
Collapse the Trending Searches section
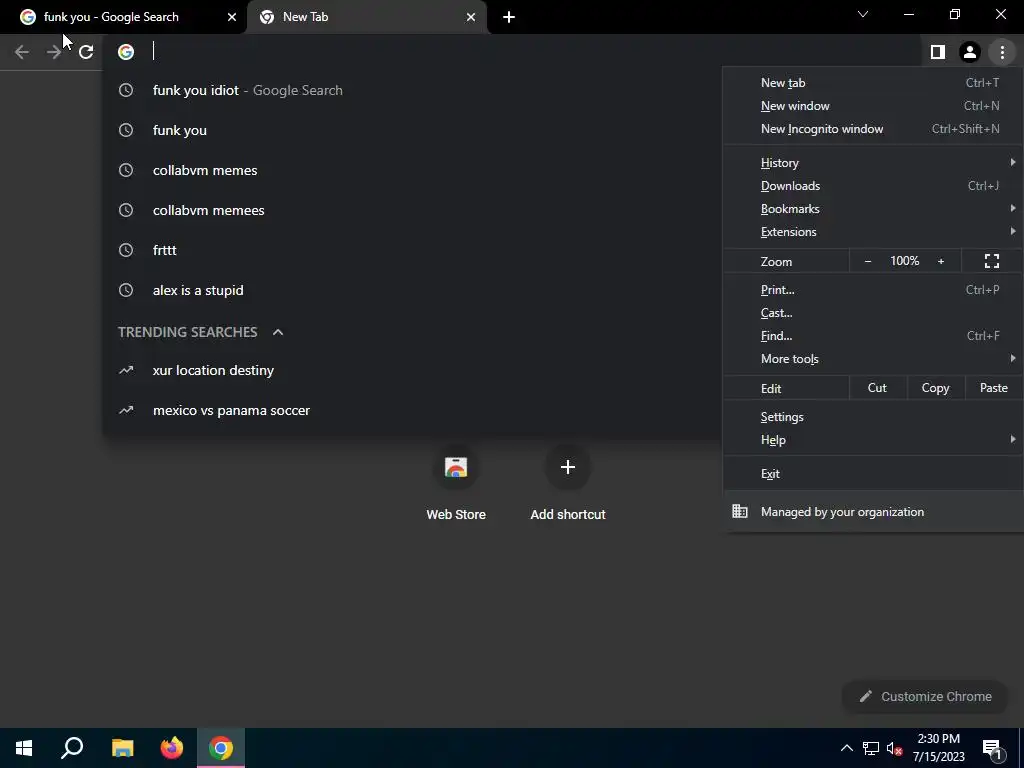click(x=278, y=332)
